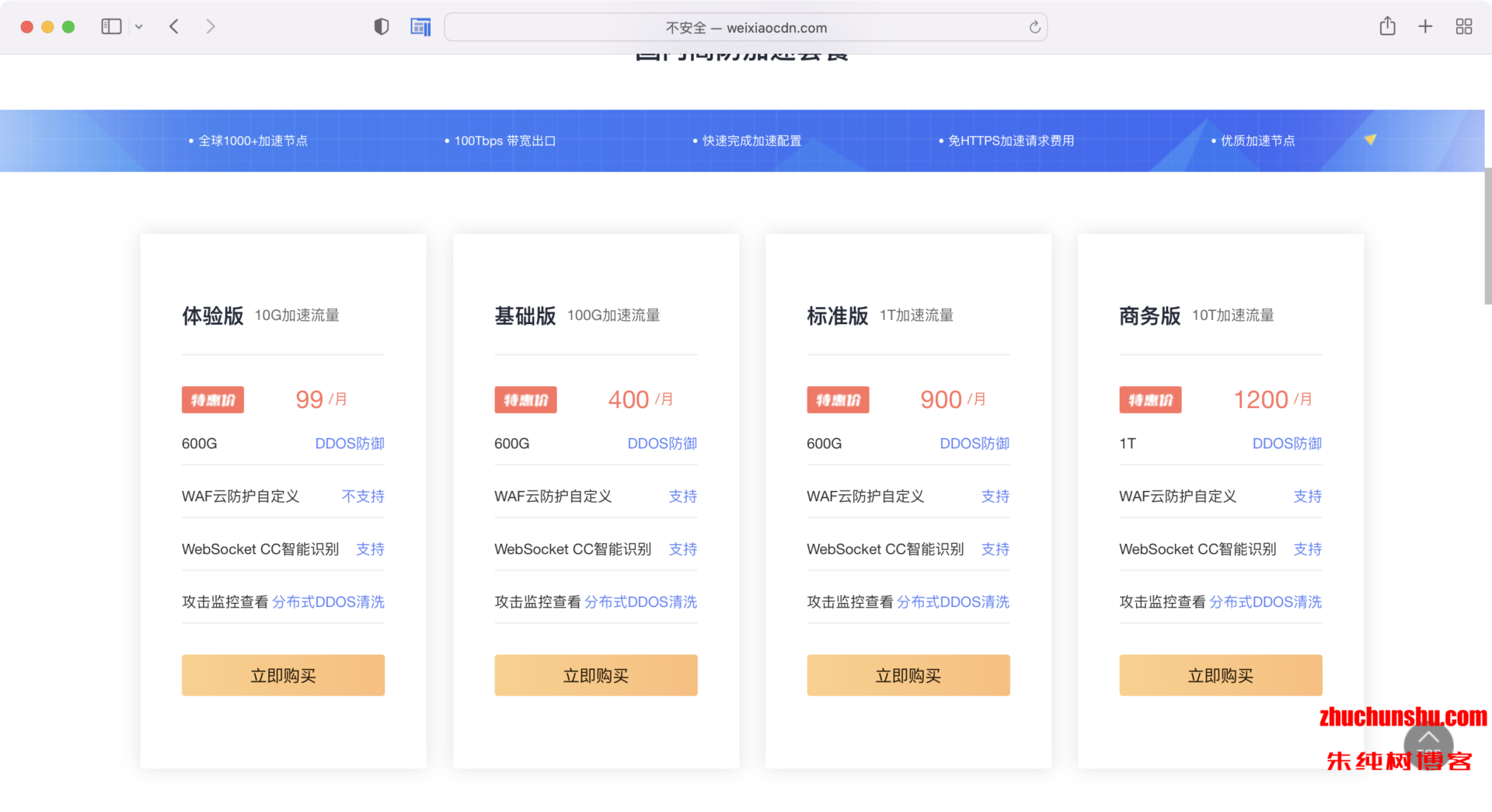
Task: Open the Share menu icon
Action: [1387, 26]
